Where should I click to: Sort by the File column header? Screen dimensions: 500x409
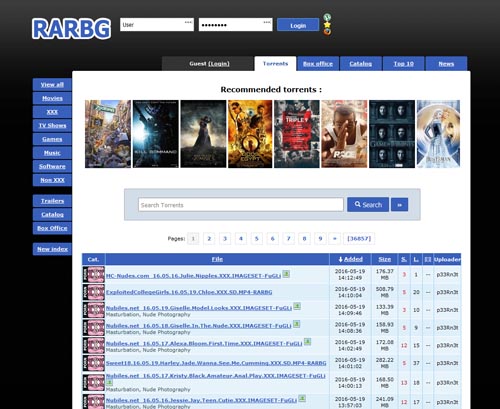point(217,259)
